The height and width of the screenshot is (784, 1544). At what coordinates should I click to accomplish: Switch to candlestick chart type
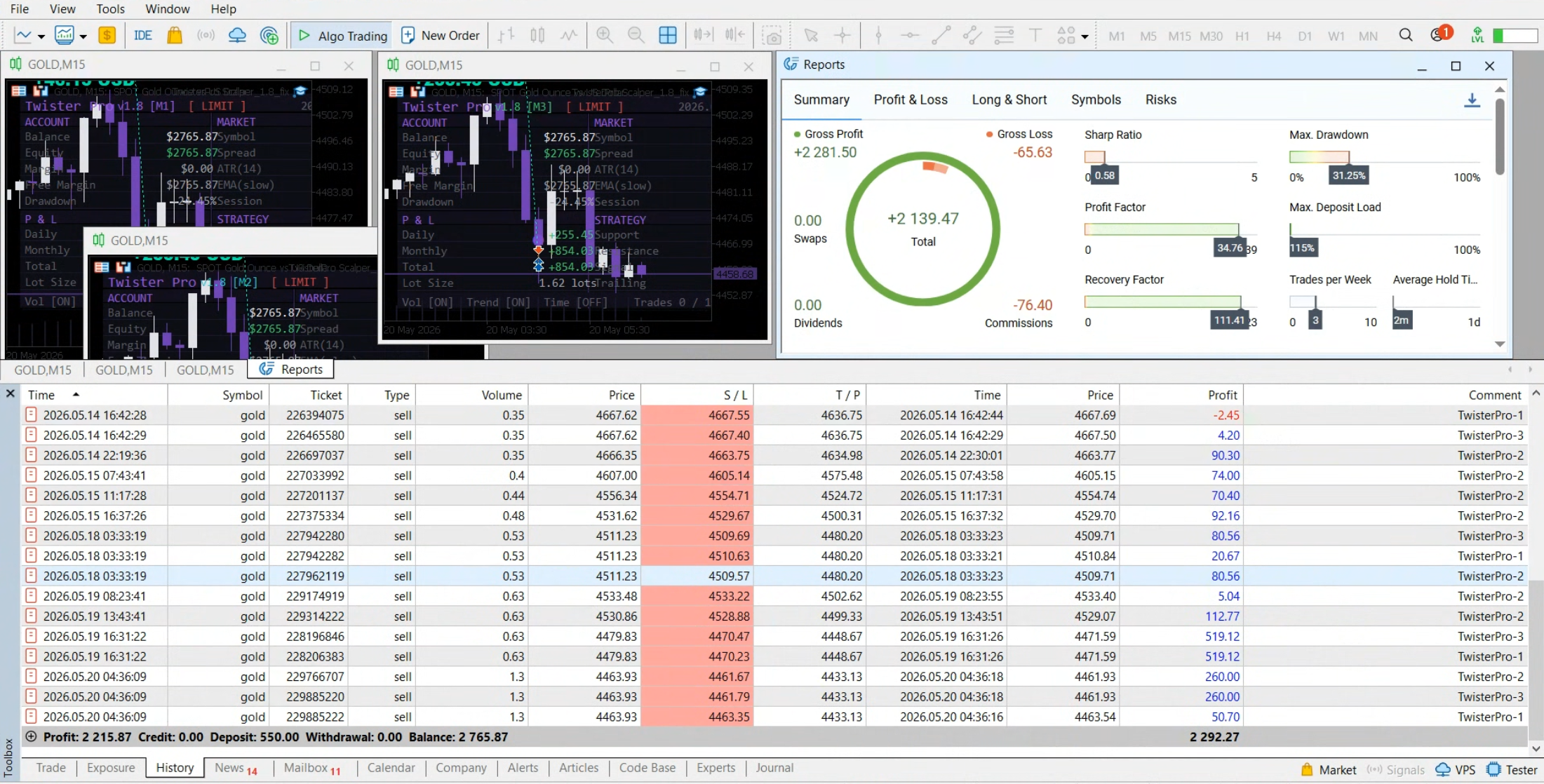coord(537,35)
